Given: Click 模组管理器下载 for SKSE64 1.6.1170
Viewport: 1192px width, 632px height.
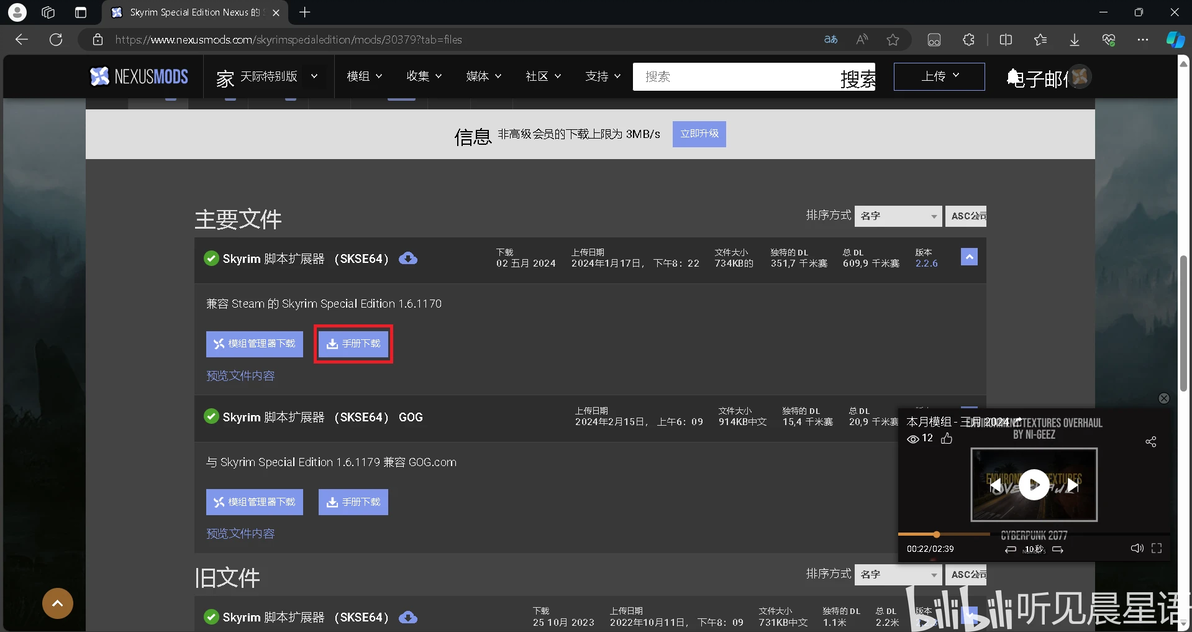Looking at the screenshot, I should 255,344.
